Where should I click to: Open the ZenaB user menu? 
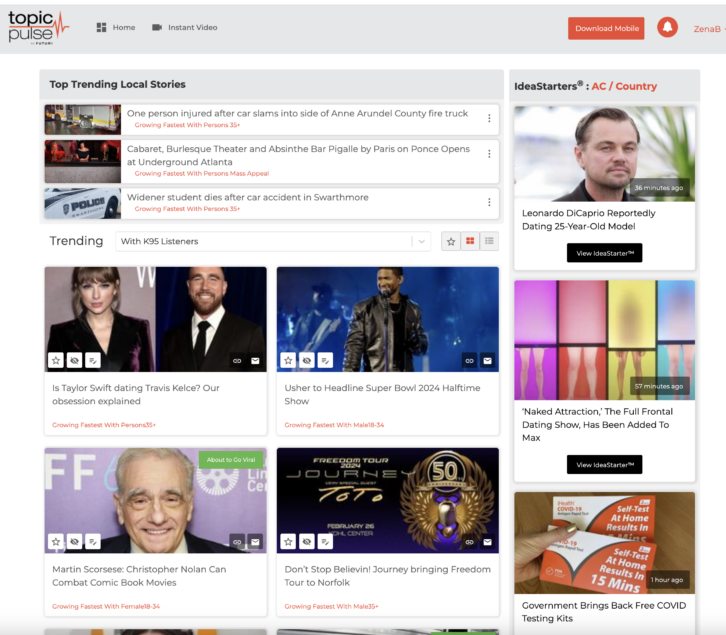click(708, 29)
